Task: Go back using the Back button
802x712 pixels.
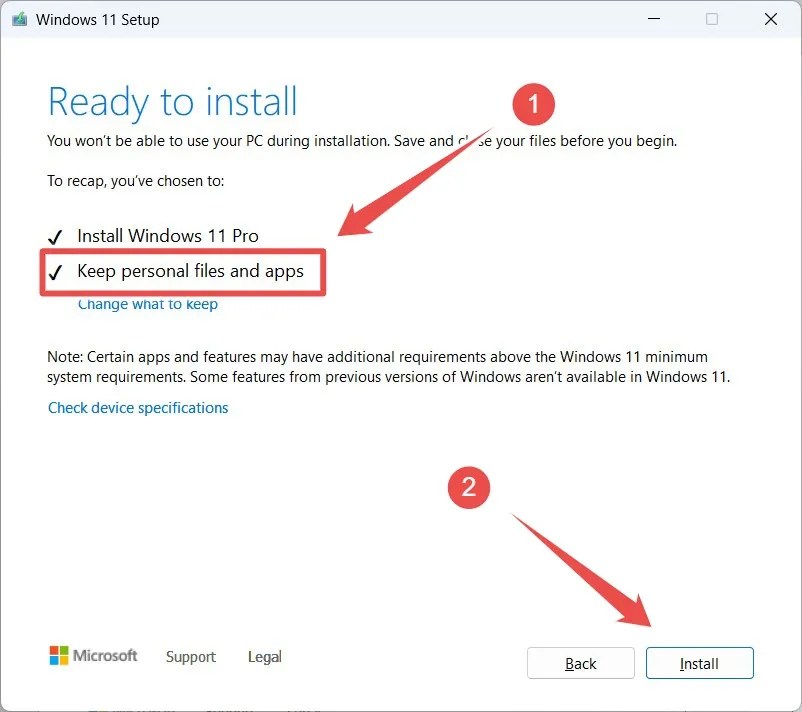Action: 580,663
